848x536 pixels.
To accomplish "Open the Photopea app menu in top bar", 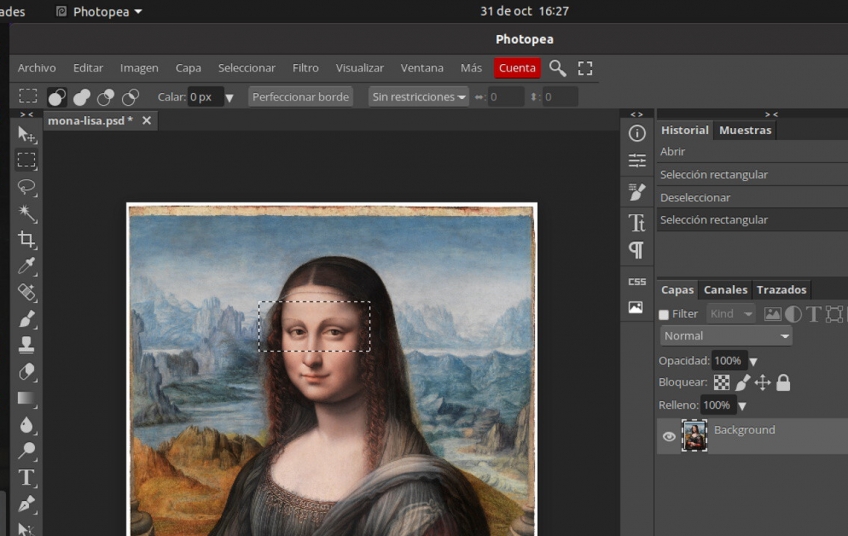I will pyautogui.click(x=100, y=11).
